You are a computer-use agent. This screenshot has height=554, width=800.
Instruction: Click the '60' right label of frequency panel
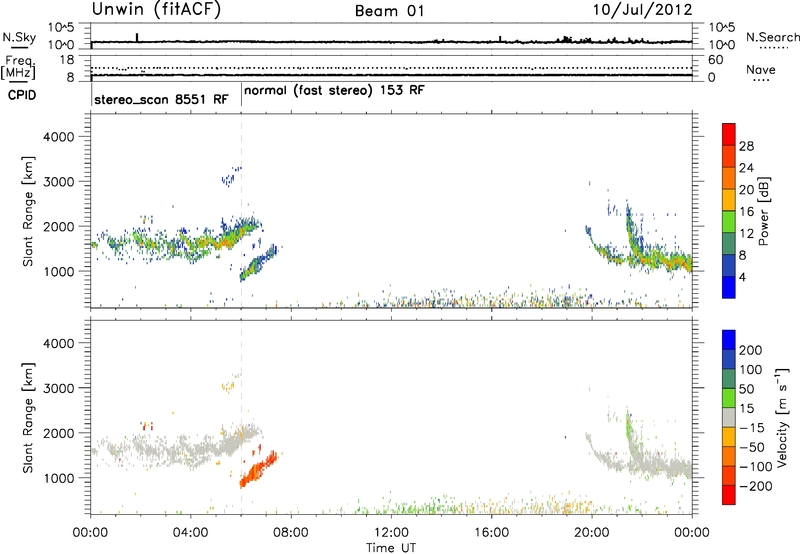point(715,60)
